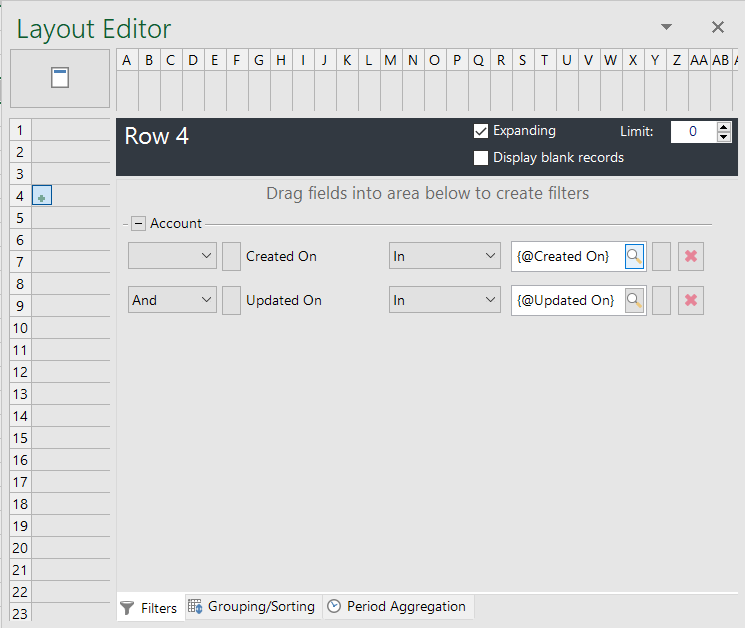Delete the Created On filter
The height and width of the screenshot is (628, 745).
[x=690, y=257]
